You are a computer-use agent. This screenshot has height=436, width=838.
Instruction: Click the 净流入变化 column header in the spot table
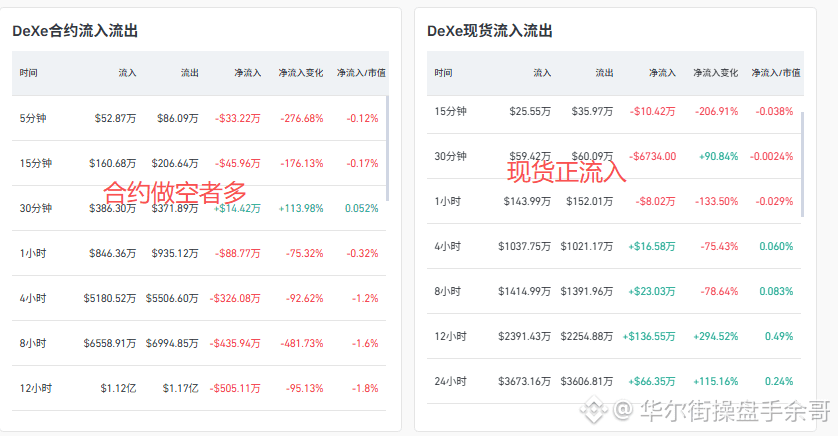coord(716,73)
